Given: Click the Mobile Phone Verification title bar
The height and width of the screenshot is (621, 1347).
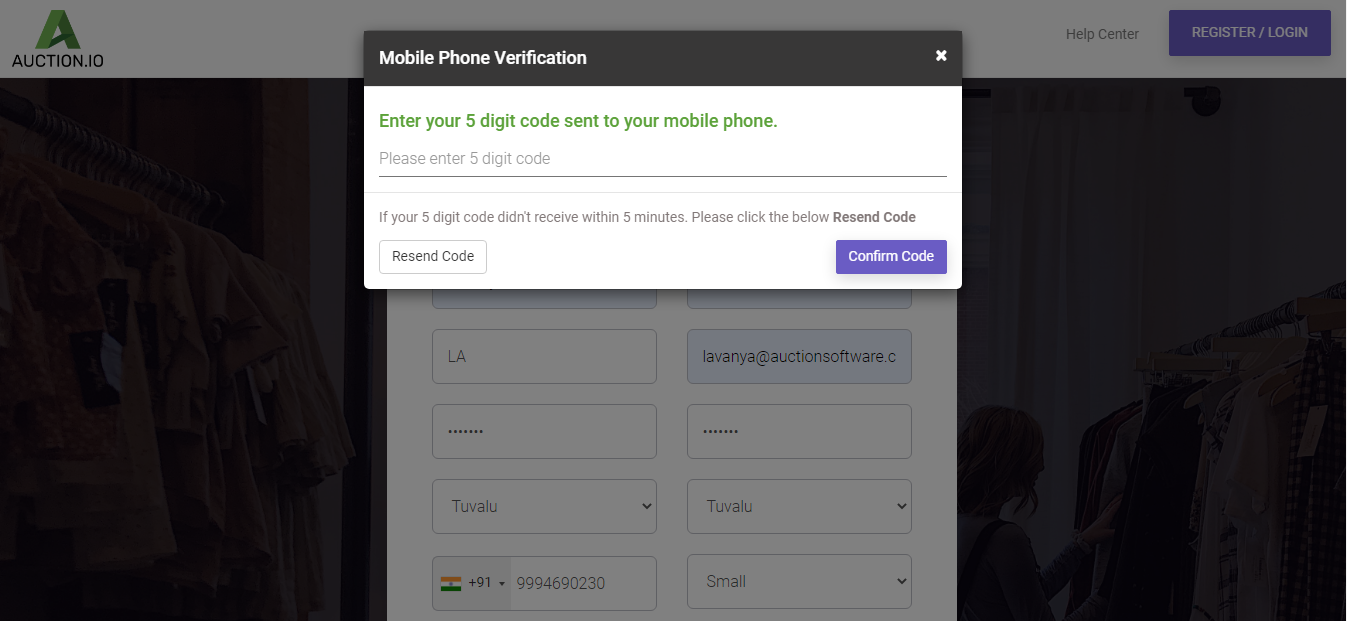Looking at the screenshot, I should click(662, 58).
